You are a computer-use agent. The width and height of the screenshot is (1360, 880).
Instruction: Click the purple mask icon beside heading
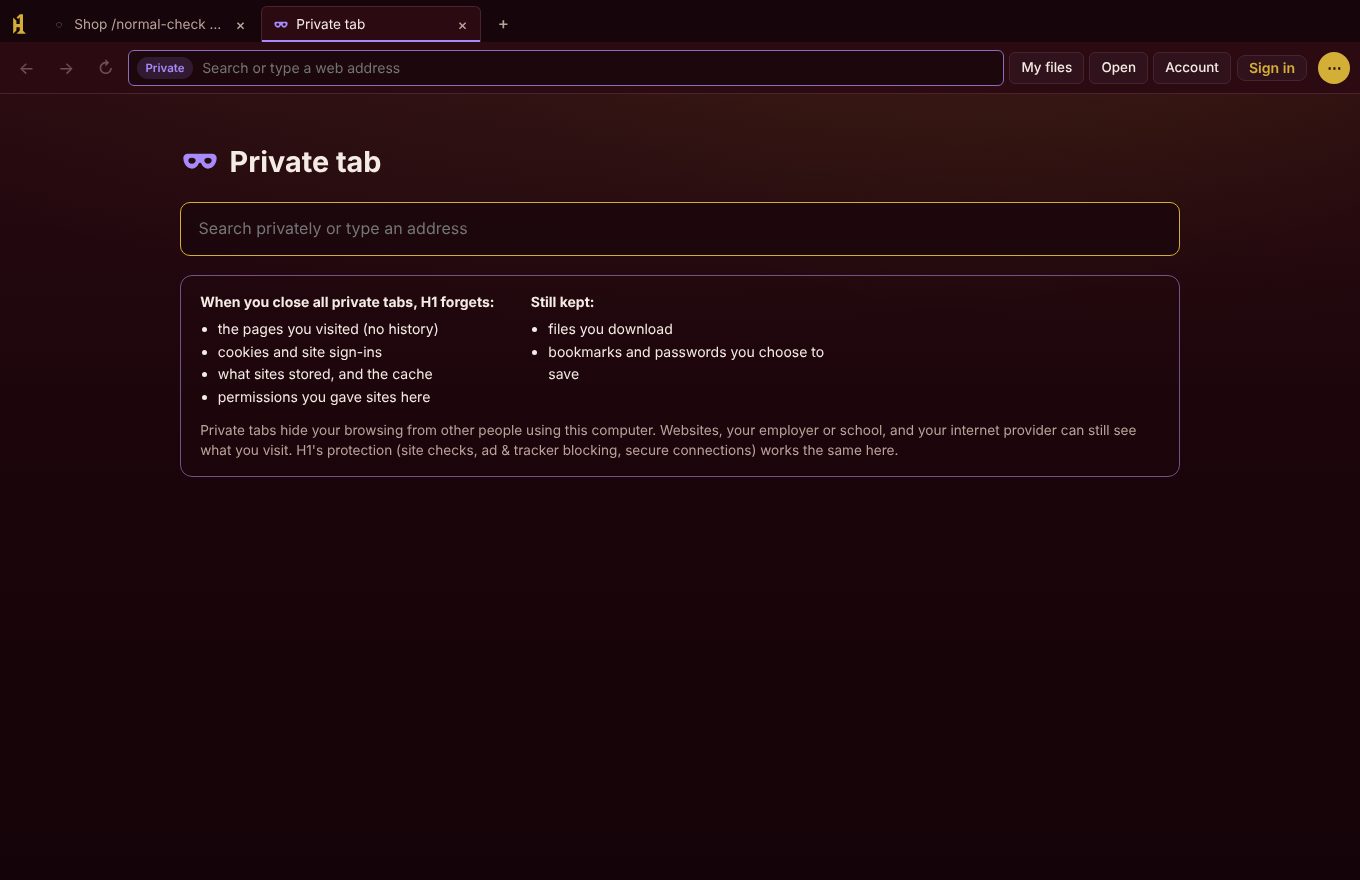pyautogui.click(x=200, y=161)
